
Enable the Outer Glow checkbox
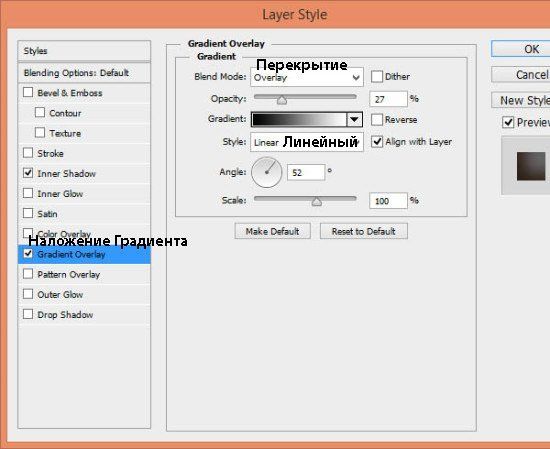28,294
